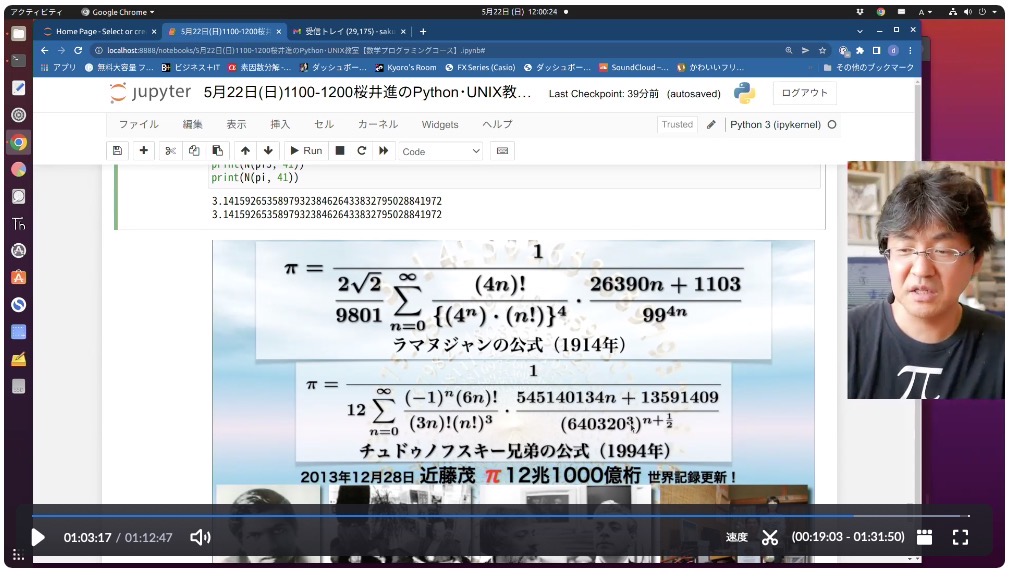Open Google Chrome app menu in top bar
This screenshot has height=580, width=1019.
click(x=118, y=12)
